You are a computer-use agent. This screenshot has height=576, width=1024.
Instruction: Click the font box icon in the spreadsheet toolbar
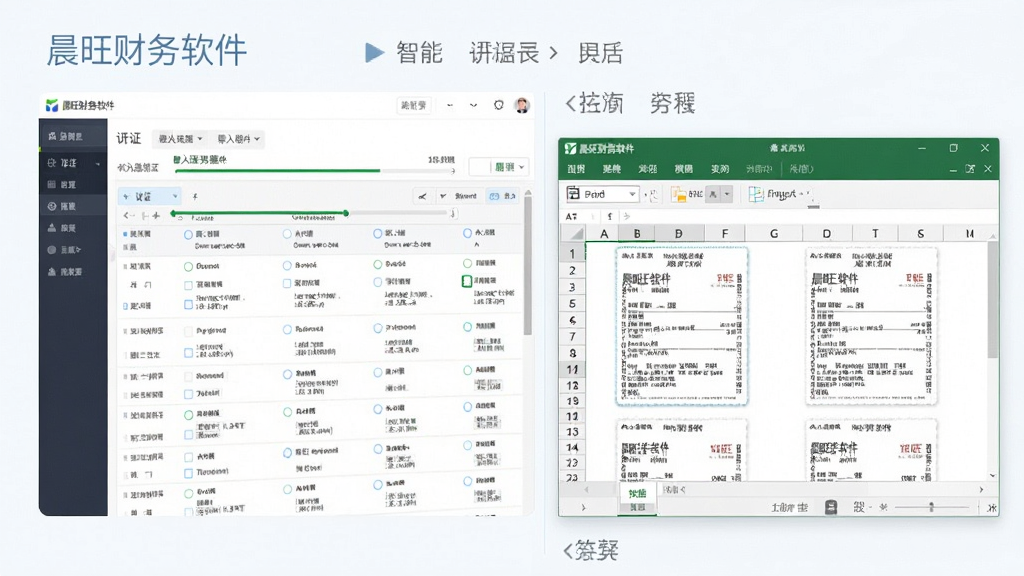coord(573,193)
